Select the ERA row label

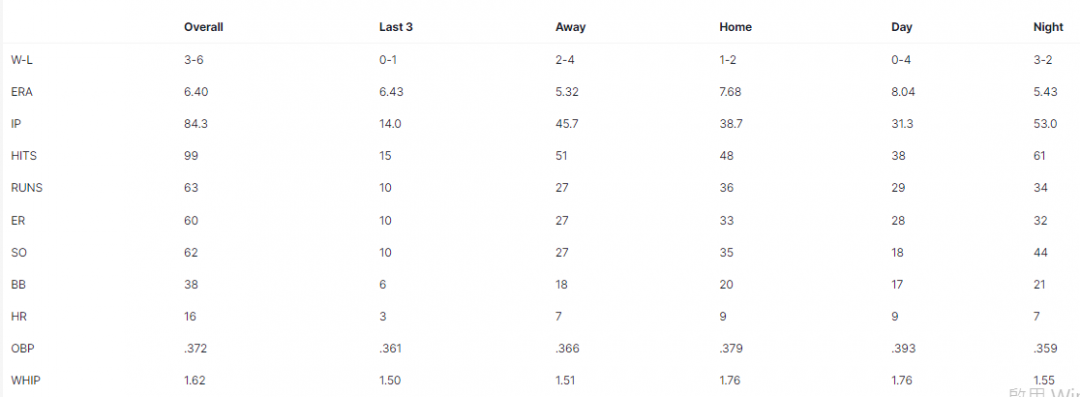21,92
